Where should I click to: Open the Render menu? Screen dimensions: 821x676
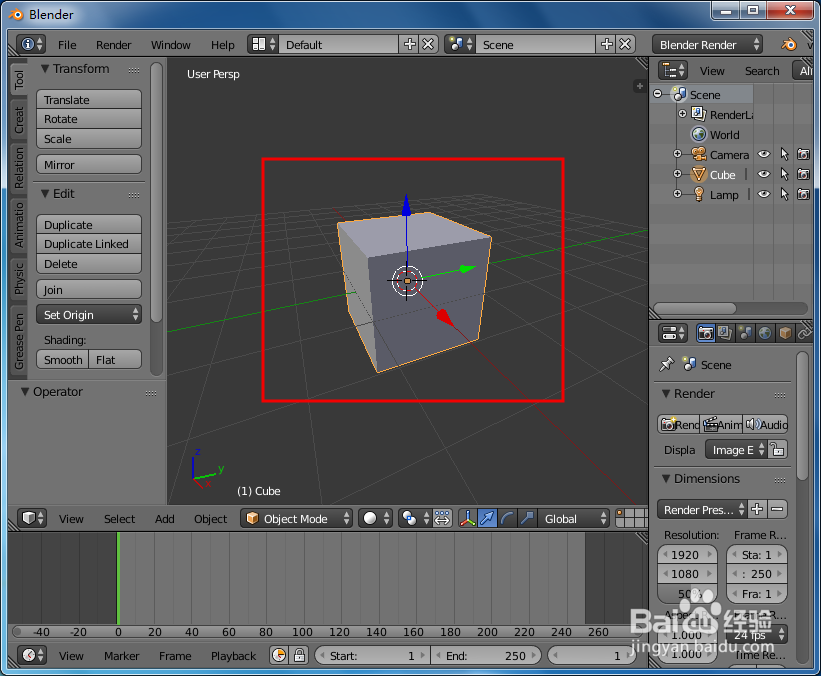(x=114, y=45)
